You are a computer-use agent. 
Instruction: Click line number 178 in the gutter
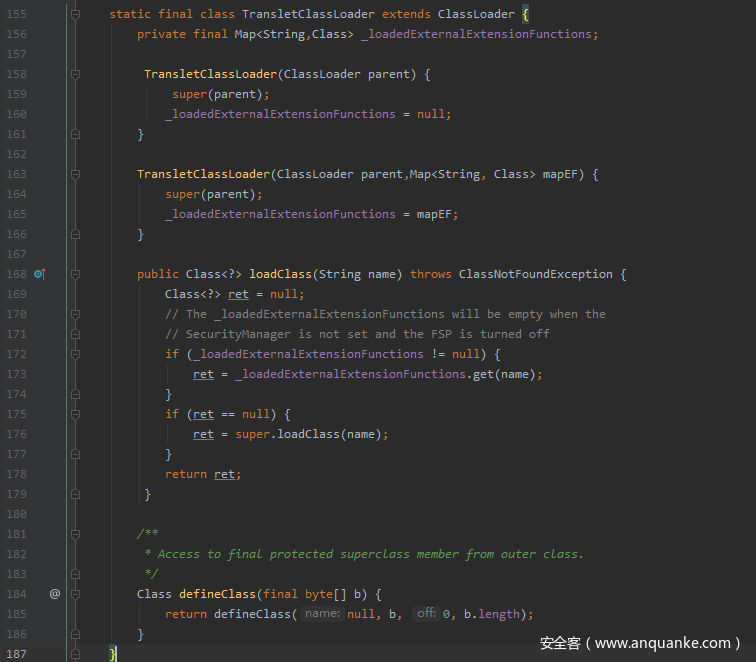point(16,474)
